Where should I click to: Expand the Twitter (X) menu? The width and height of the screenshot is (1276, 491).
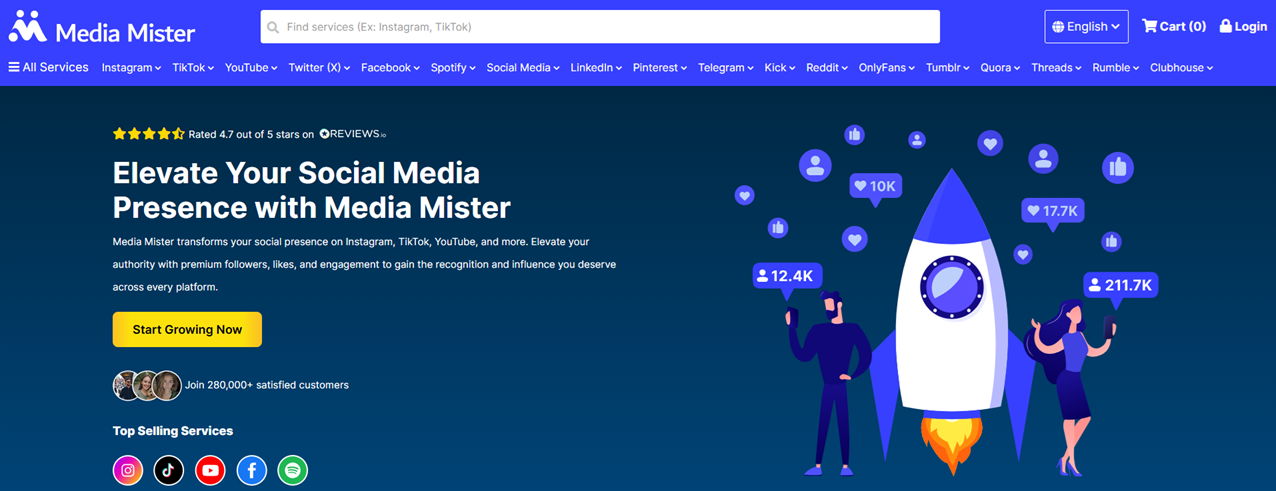pos(319,68)
